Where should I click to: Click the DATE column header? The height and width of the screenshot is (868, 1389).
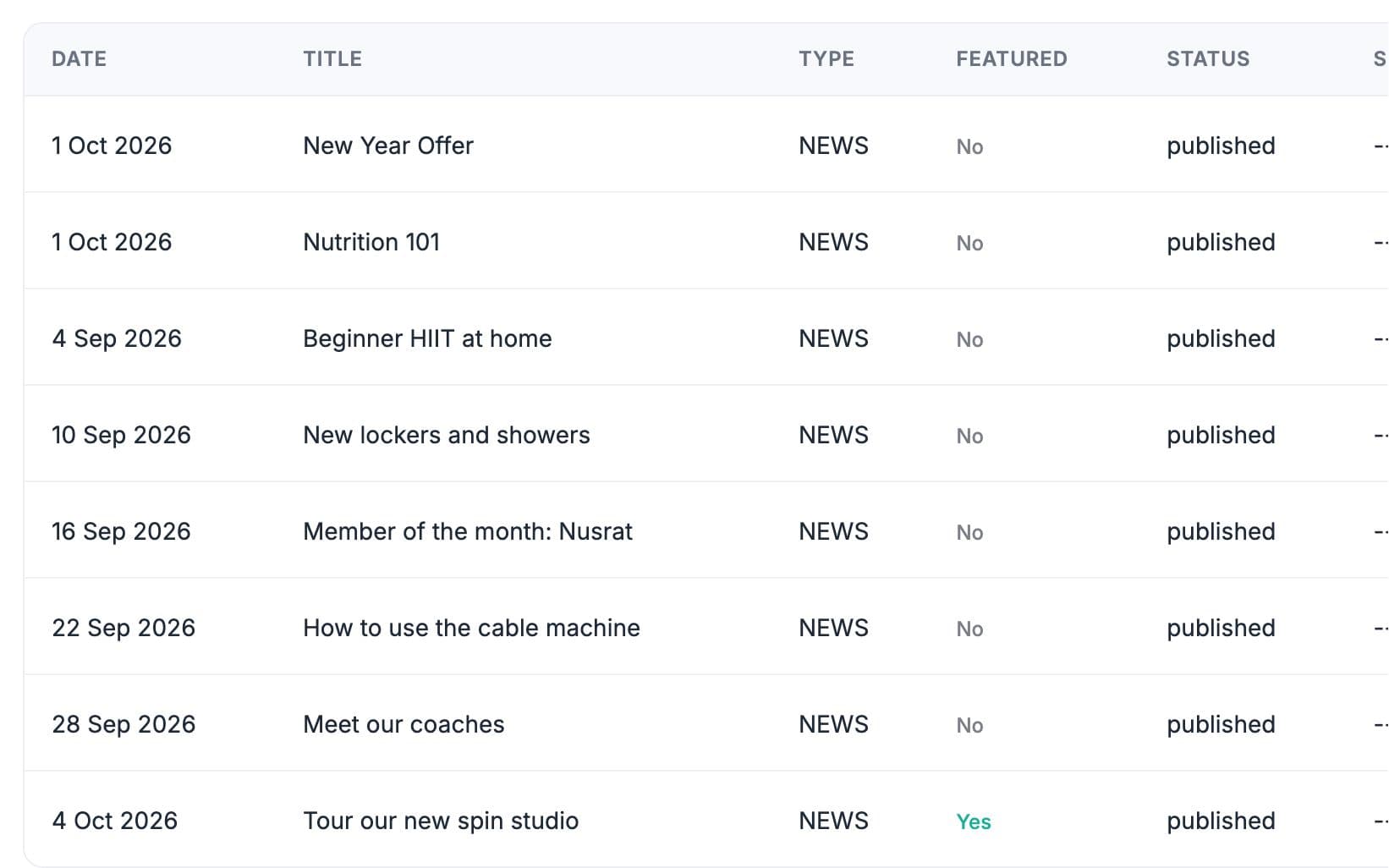pos(79,58)
